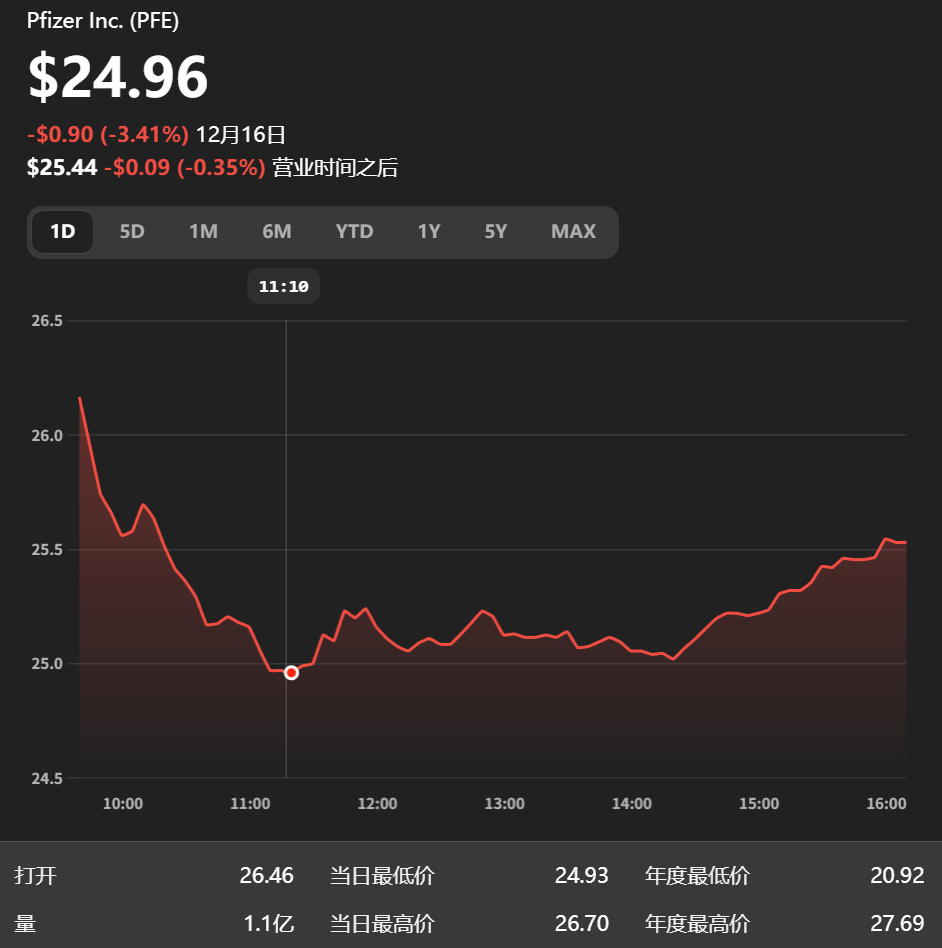The width and height of the screenshot is (942, 948).
Task: Click the Pfizer Inc. (PFE) ticker title
Action: click(101, 20)
